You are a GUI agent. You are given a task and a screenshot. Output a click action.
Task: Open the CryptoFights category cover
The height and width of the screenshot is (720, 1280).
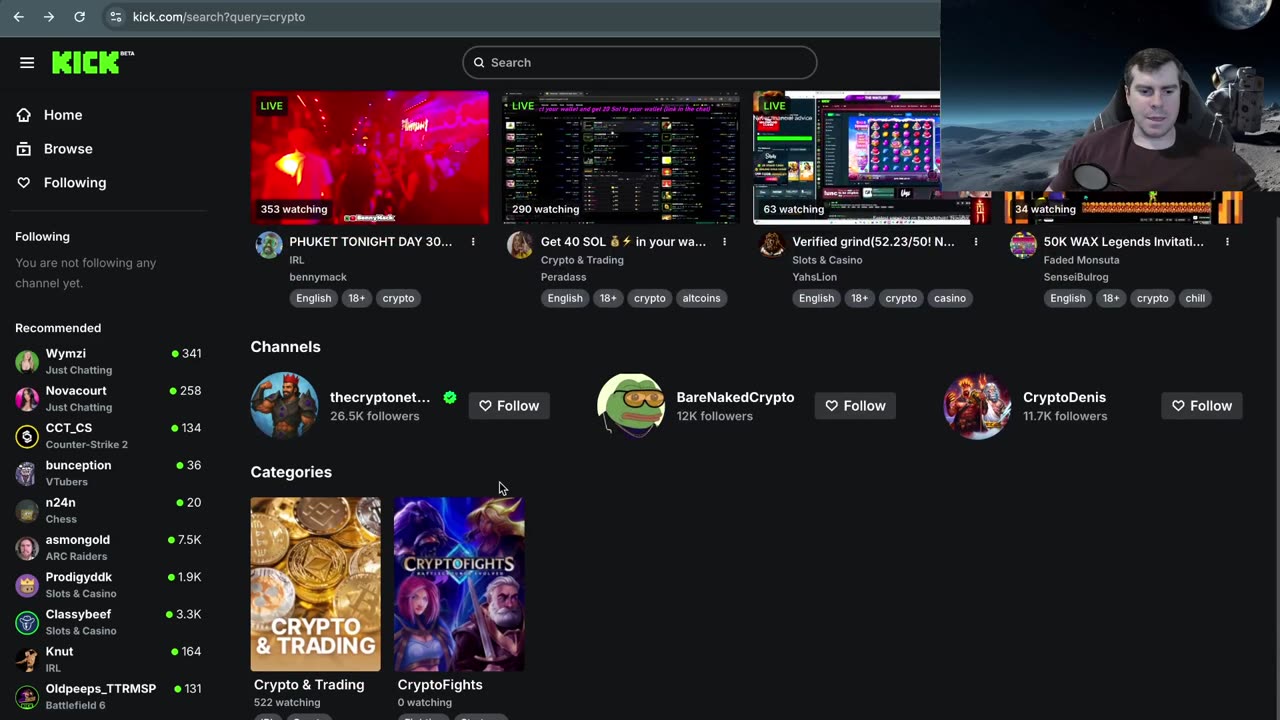[459, 584]
